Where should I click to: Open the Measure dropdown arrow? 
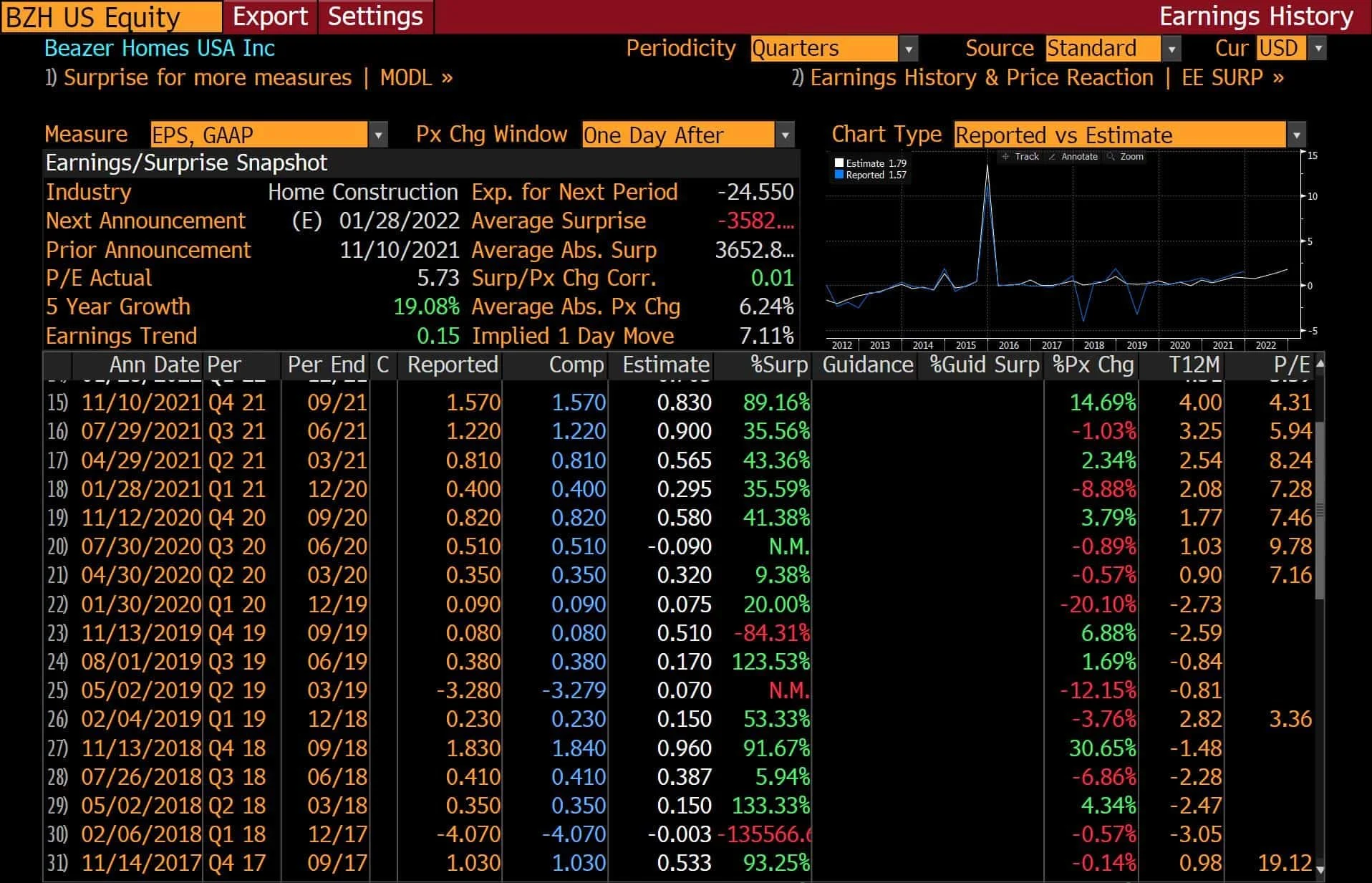point(378,135)
